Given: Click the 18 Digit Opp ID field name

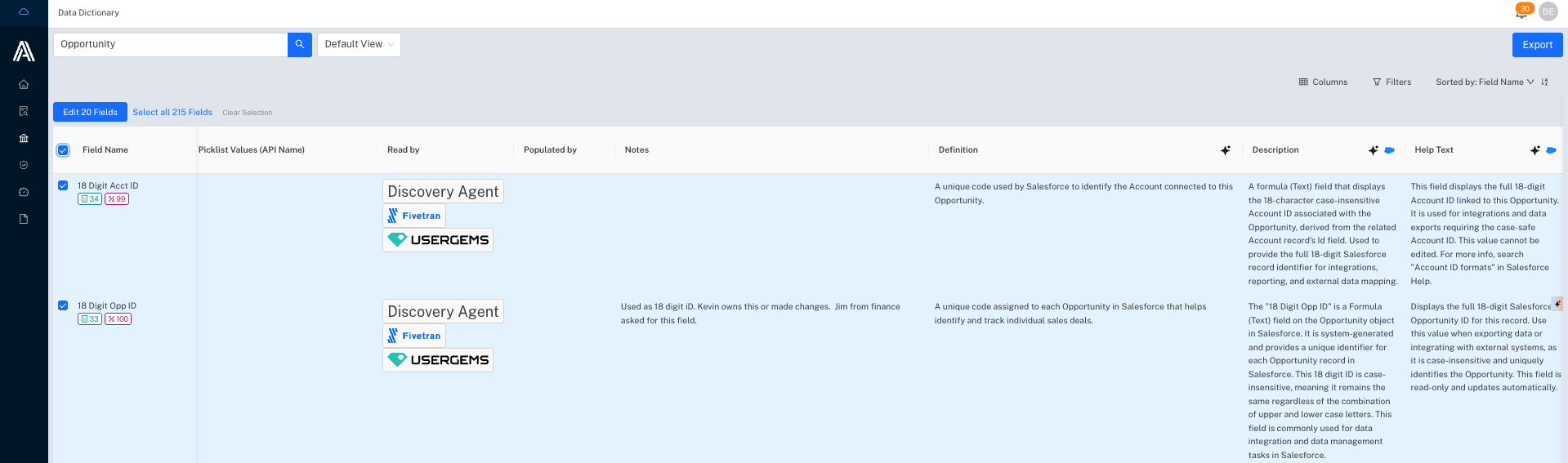Looking at the screenshot, I should click(x=107, y=306).
